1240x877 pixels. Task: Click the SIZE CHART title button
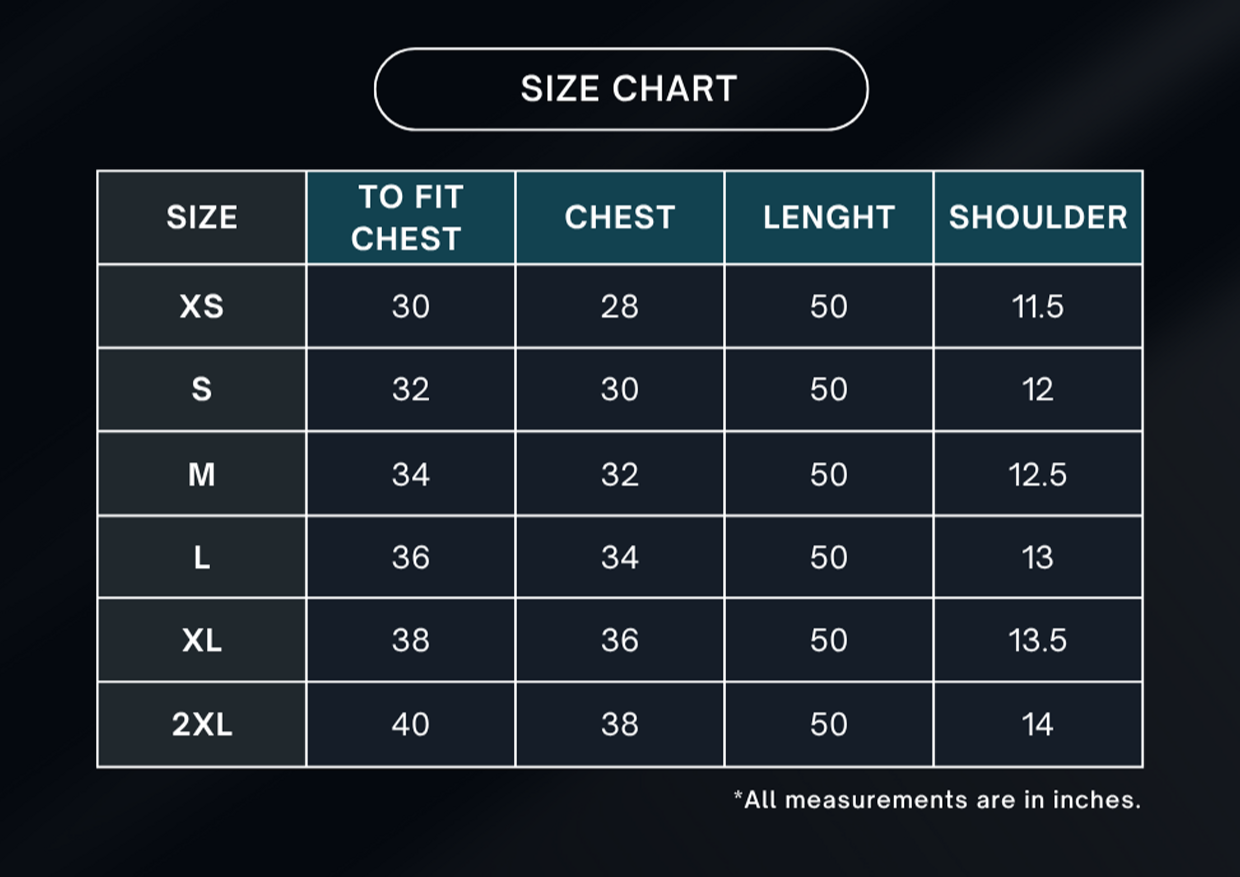pos(620,89)
